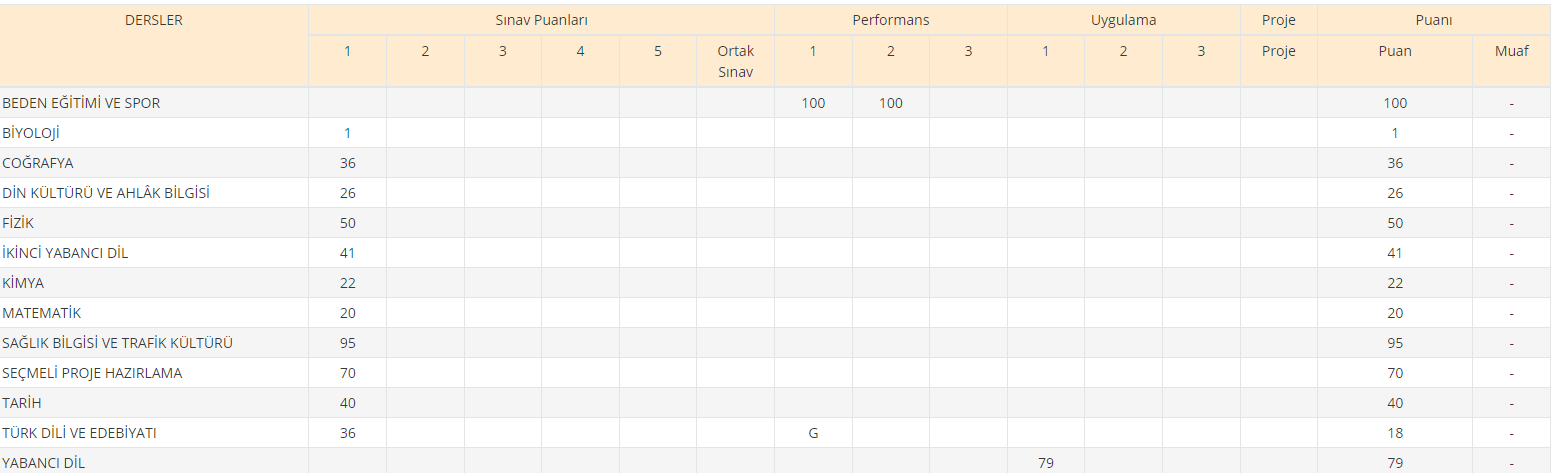Image resolution: width=1567 pixels, height=473 pixels.
Task: Click the BİYOLOJİ exam score 1 link
Action: 347,133
